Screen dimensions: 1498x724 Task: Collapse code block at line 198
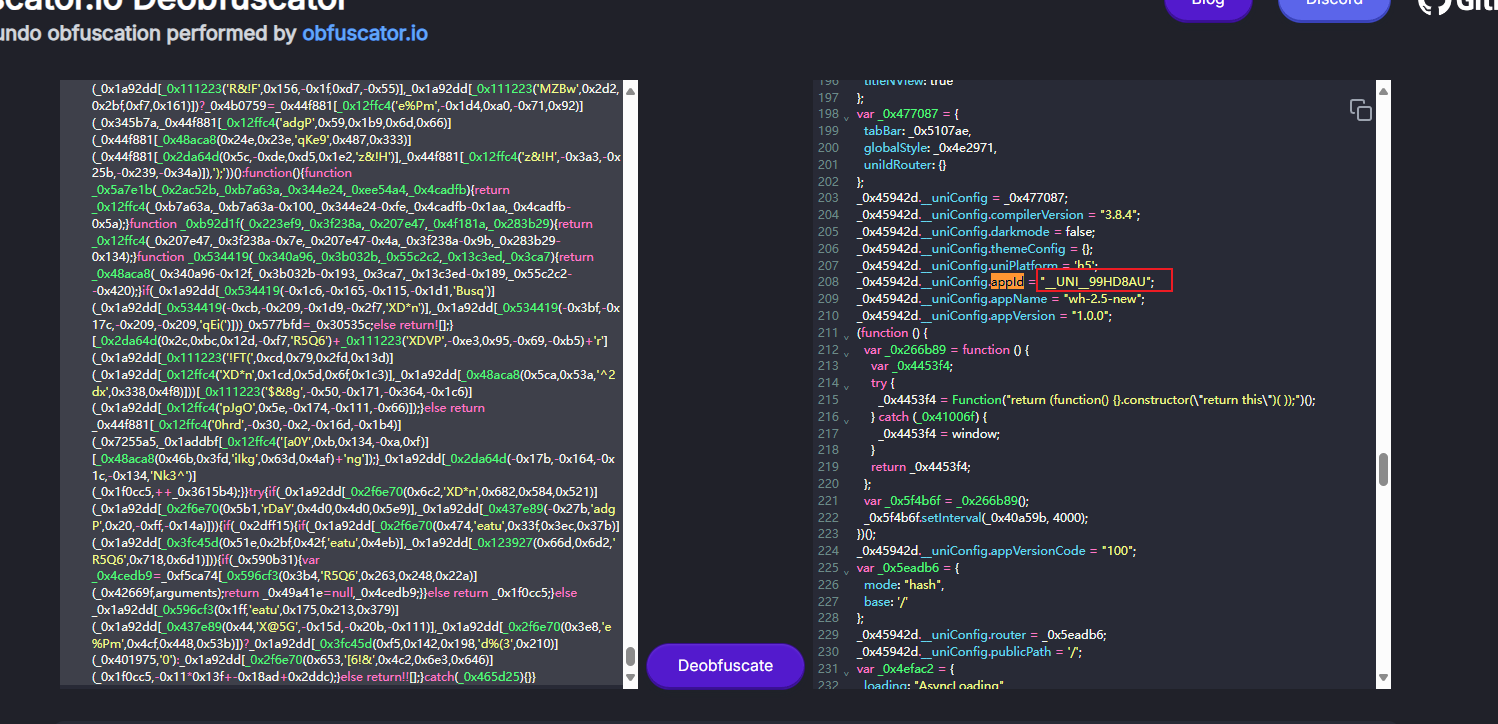pyautogui.click(x=846, y=116)
